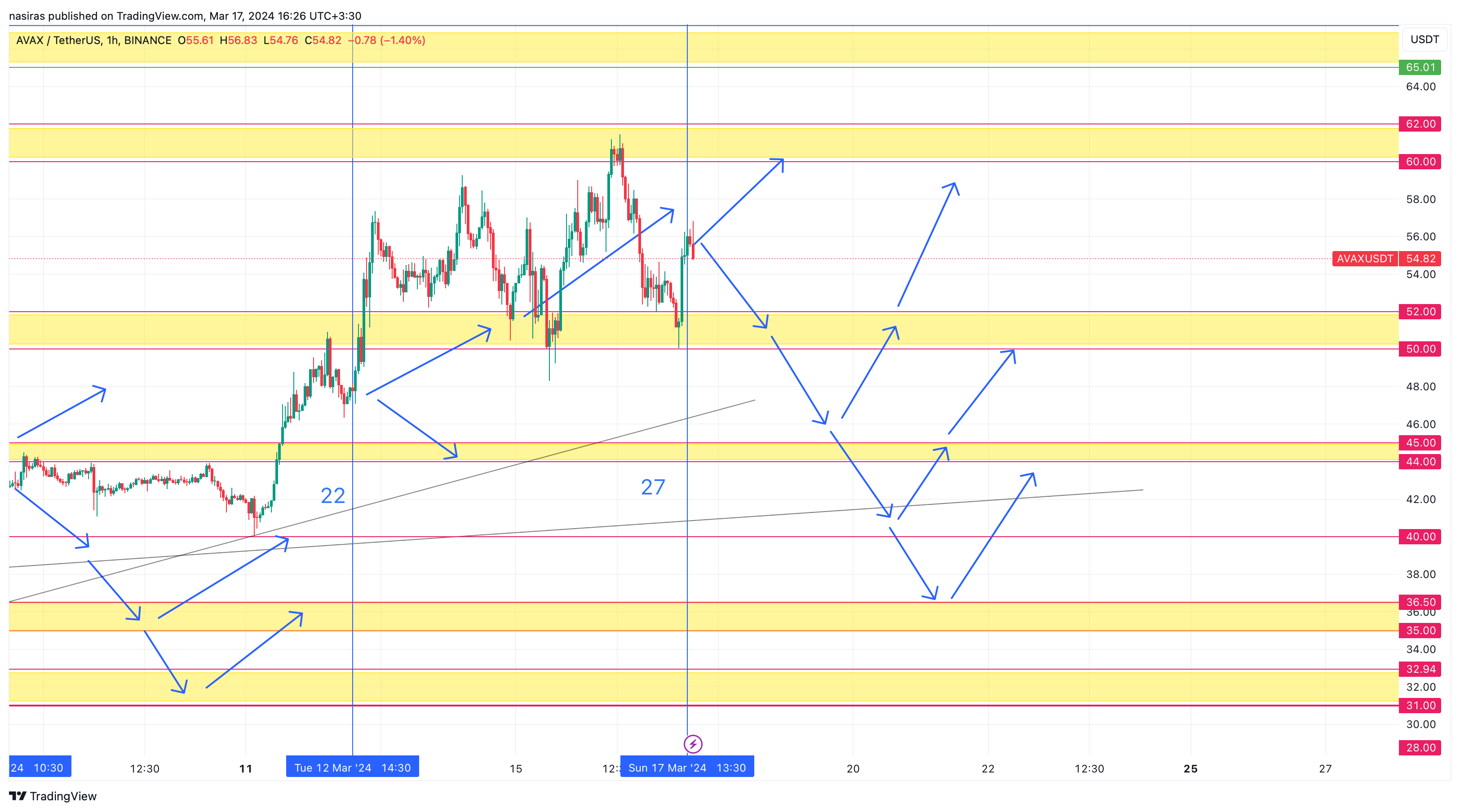Click the 64.00 price axis value
1460x812 pixels.
[1421, 86]
